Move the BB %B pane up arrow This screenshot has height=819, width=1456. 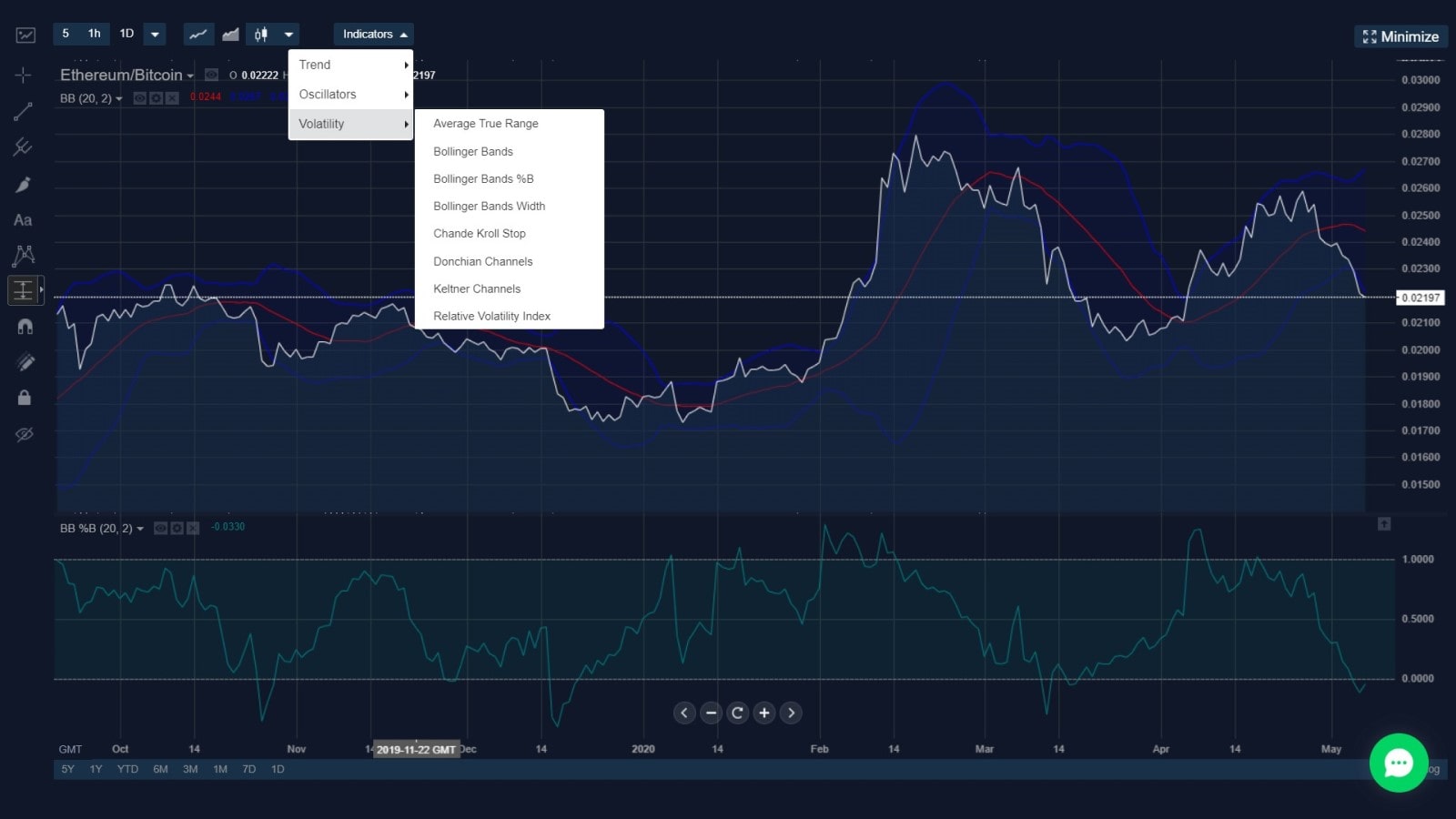(1384, 524)
